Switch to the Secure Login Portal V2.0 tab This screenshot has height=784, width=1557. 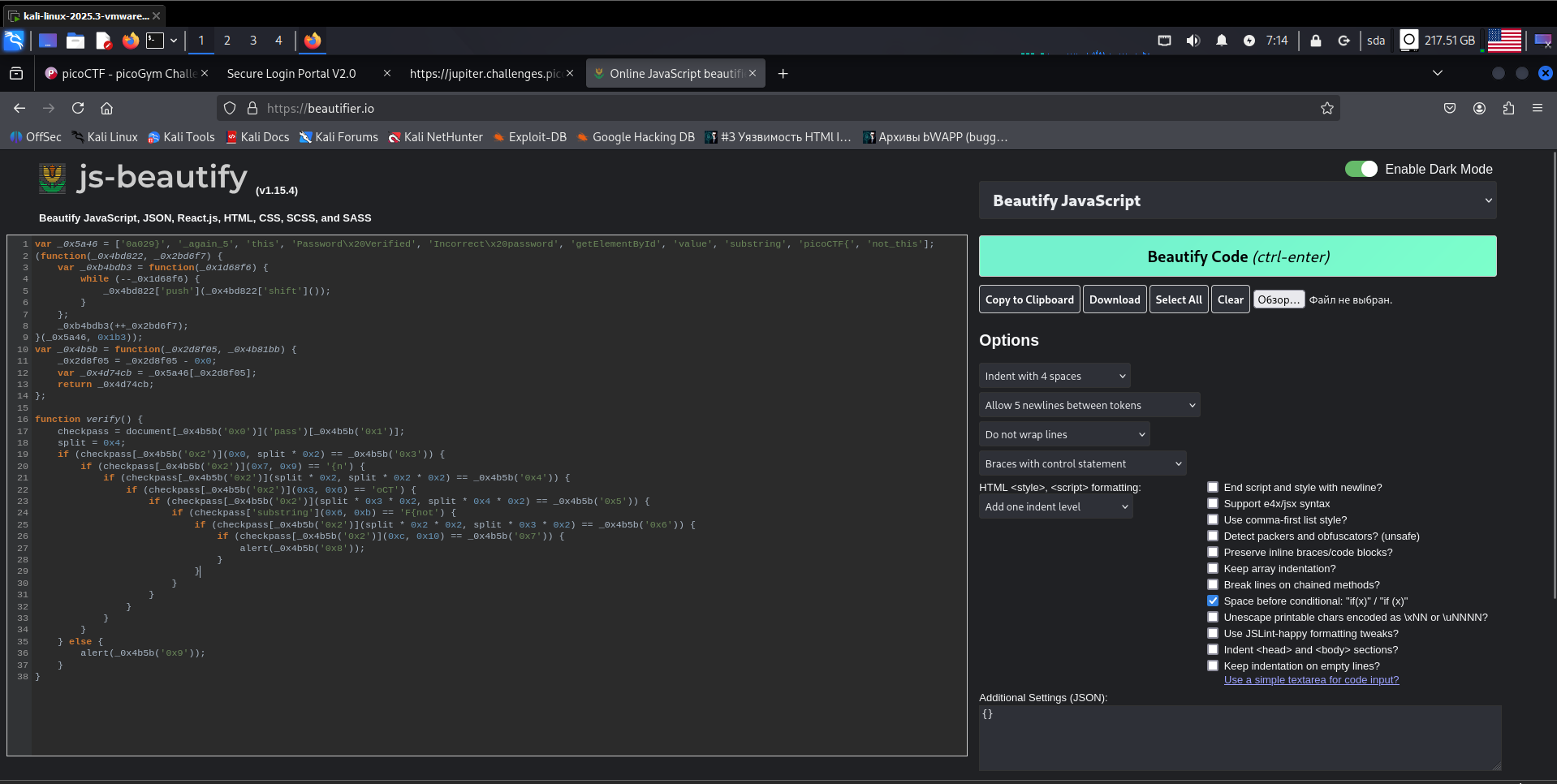(291, 74)
